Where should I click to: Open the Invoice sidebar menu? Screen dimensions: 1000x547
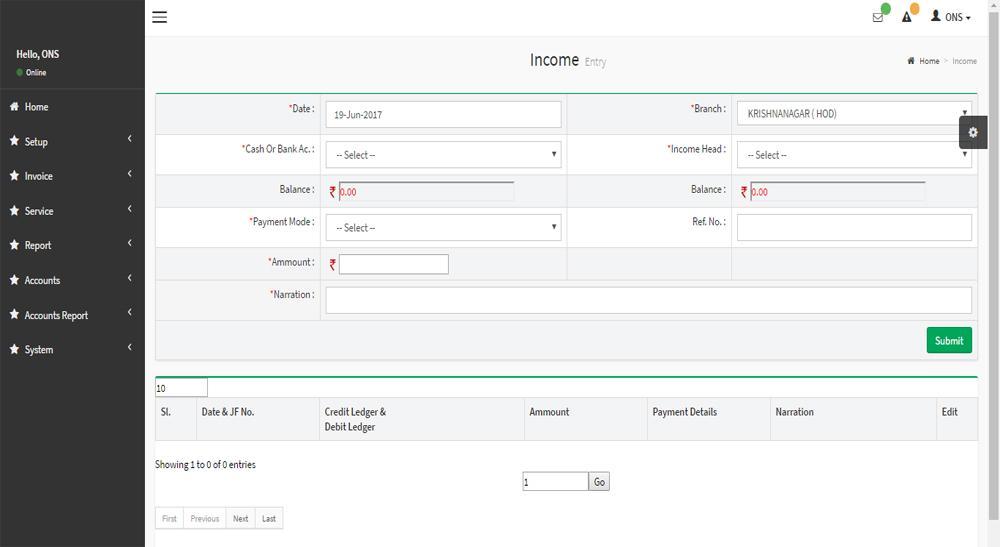click(72, 176)
